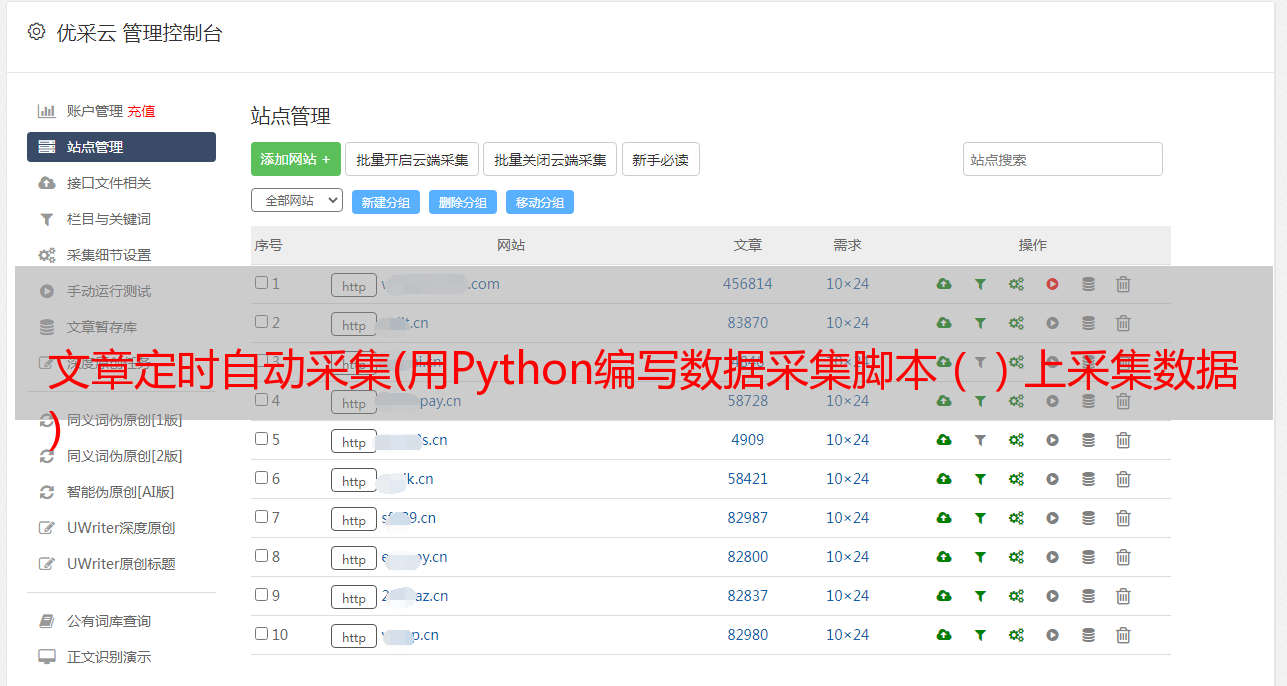Open 智能伪原创[AI版] in the sidebar
This screenshot has height=686, width=1287.
tap(121, 492)
